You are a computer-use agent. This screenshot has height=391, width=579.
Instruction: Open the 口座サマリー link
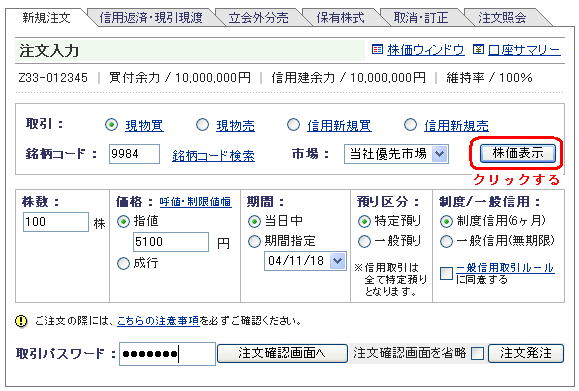524,49
